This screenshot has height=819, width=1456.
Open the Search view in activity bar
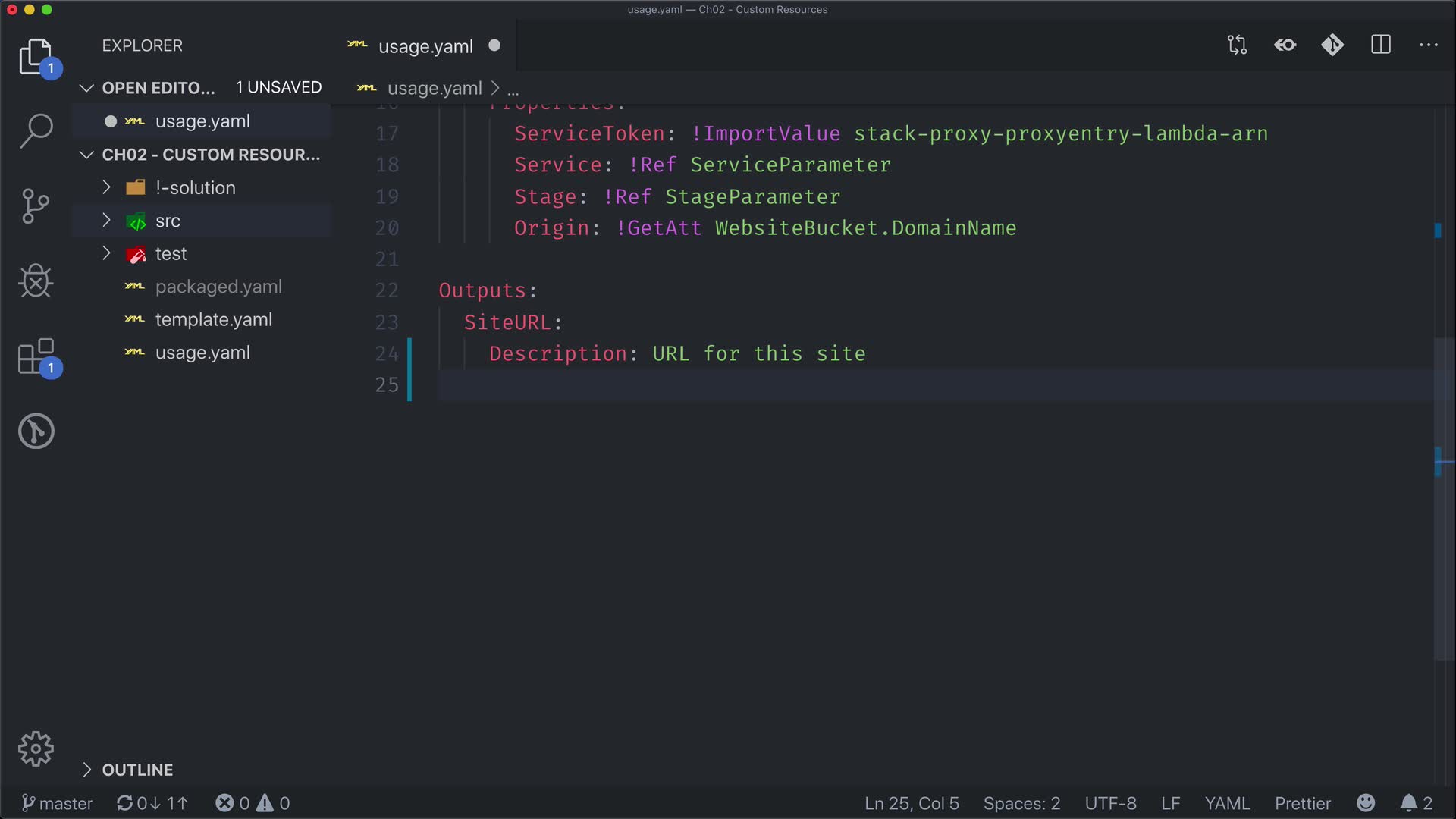[36, 130]
